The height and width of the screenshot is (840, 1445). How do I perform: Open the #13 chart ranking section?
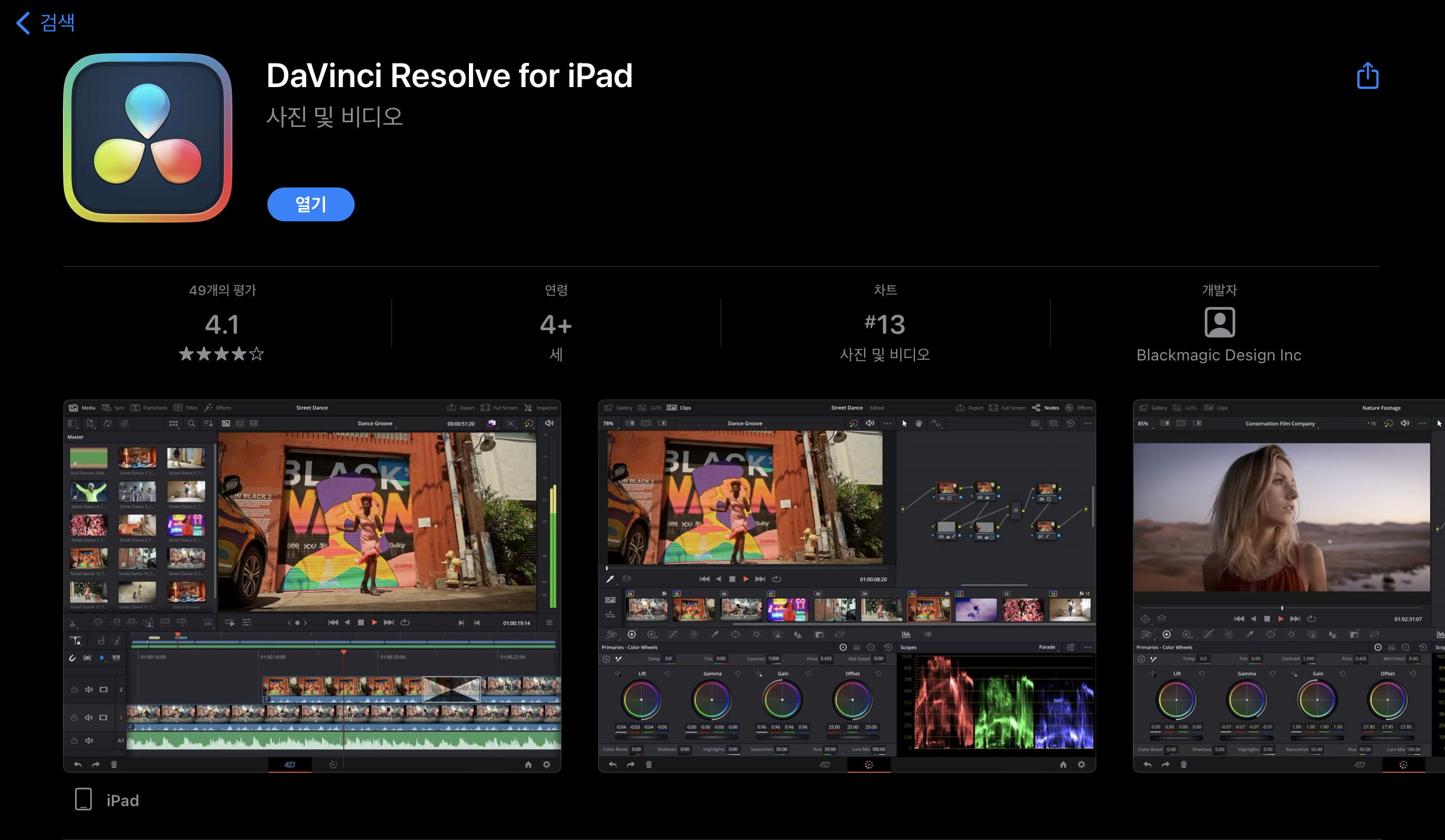pos(885,325)
